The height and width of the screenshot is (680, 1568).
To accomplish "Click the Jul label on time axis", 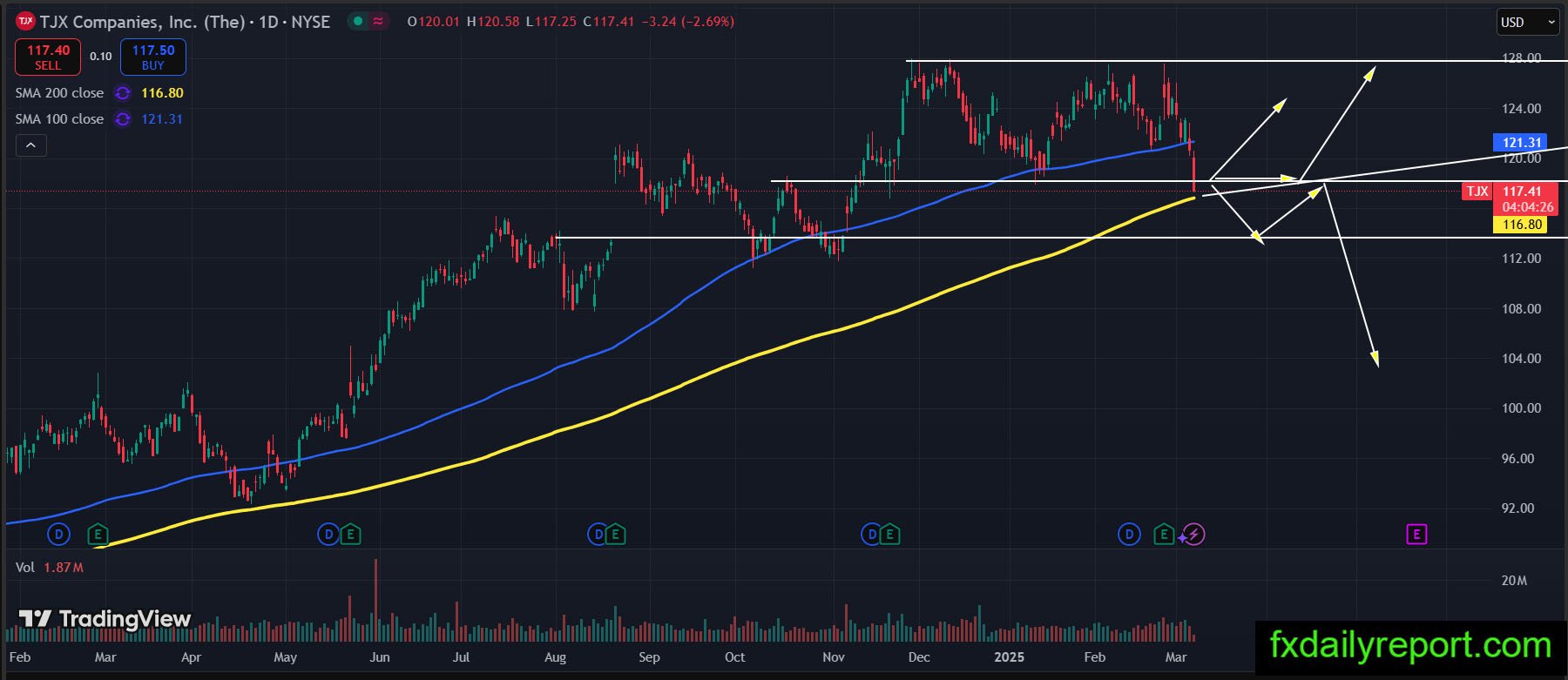I will tap(461, 657).
